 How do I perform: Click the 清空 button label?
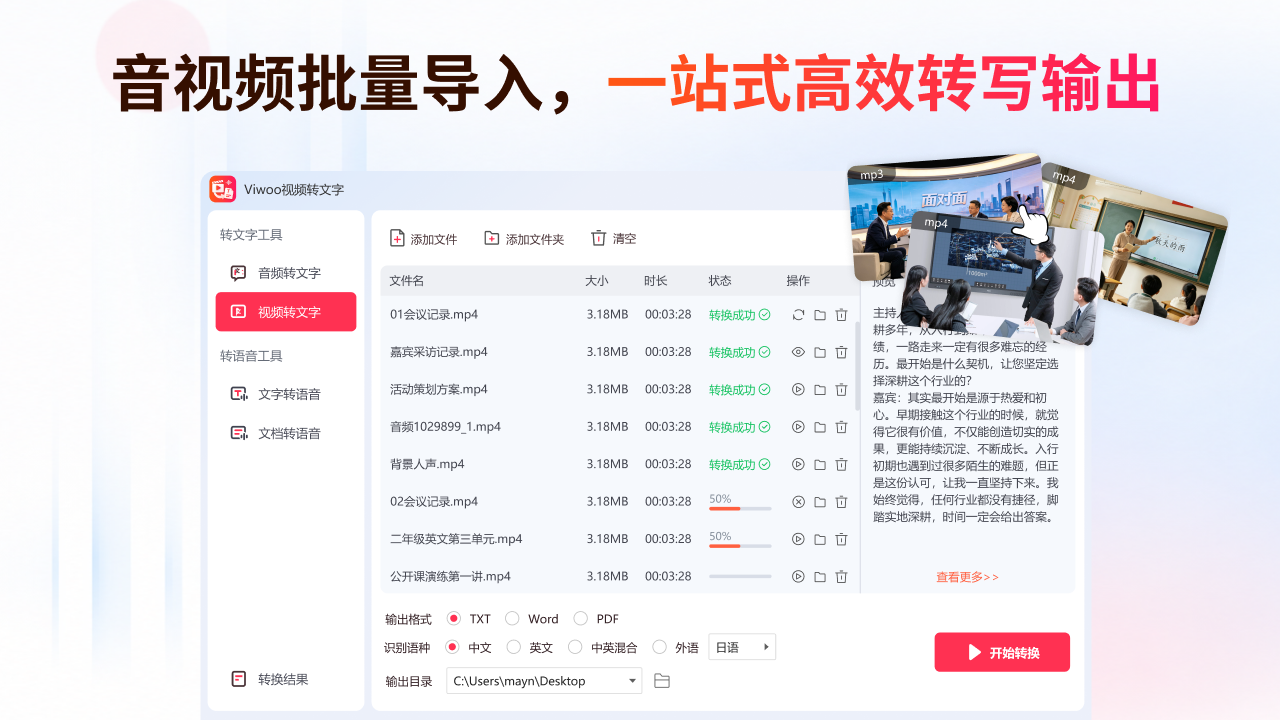(x=625, y=239)
